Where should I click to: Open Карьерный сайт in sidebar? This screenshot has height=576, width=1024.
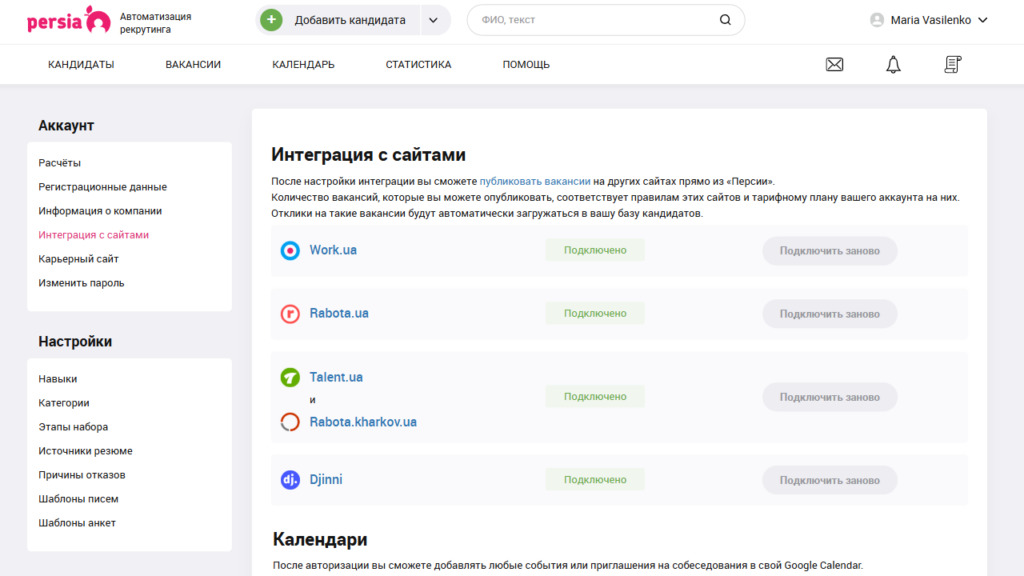point(78,259)
